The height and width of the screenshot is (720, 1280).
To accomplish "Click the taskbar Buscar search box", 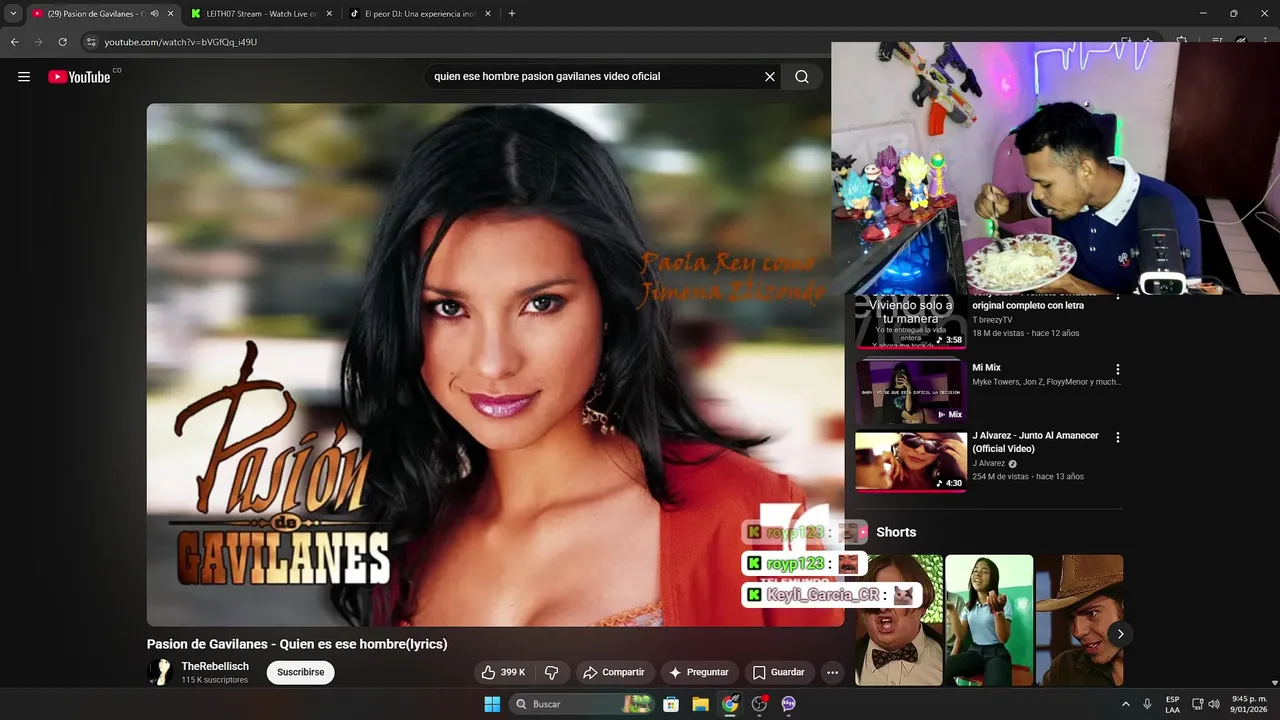I will tap(582, 704).
